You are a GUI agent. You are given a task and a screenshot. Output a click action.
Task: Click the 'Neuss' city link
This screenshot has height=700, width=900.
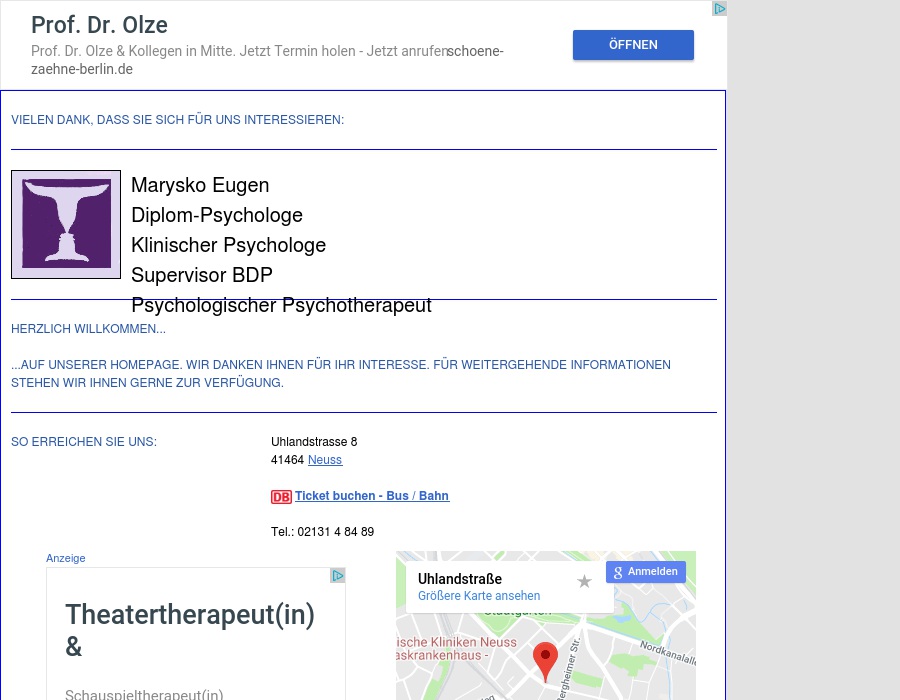click(x=324, y=460)
